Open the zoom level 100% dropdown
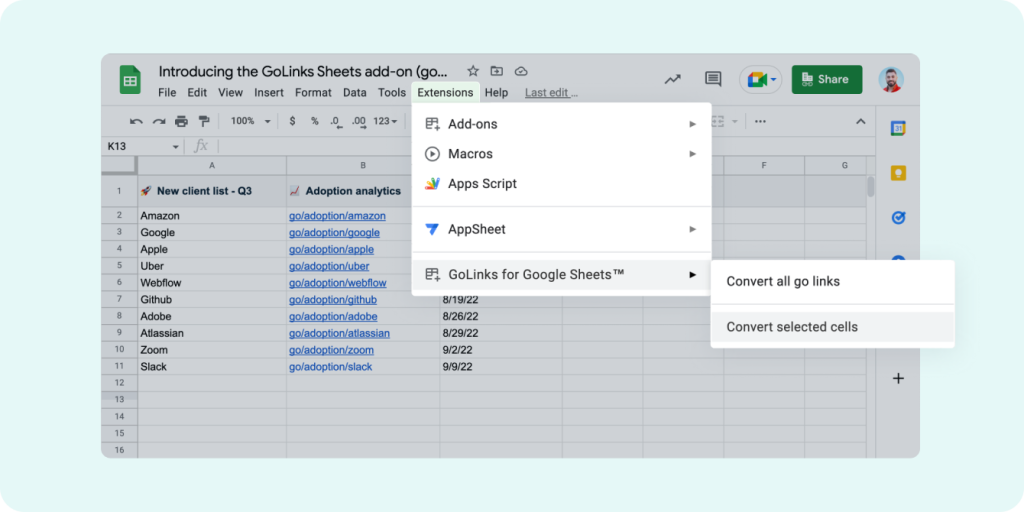The height and width of the screenshot is (512, 1024). 251,121
